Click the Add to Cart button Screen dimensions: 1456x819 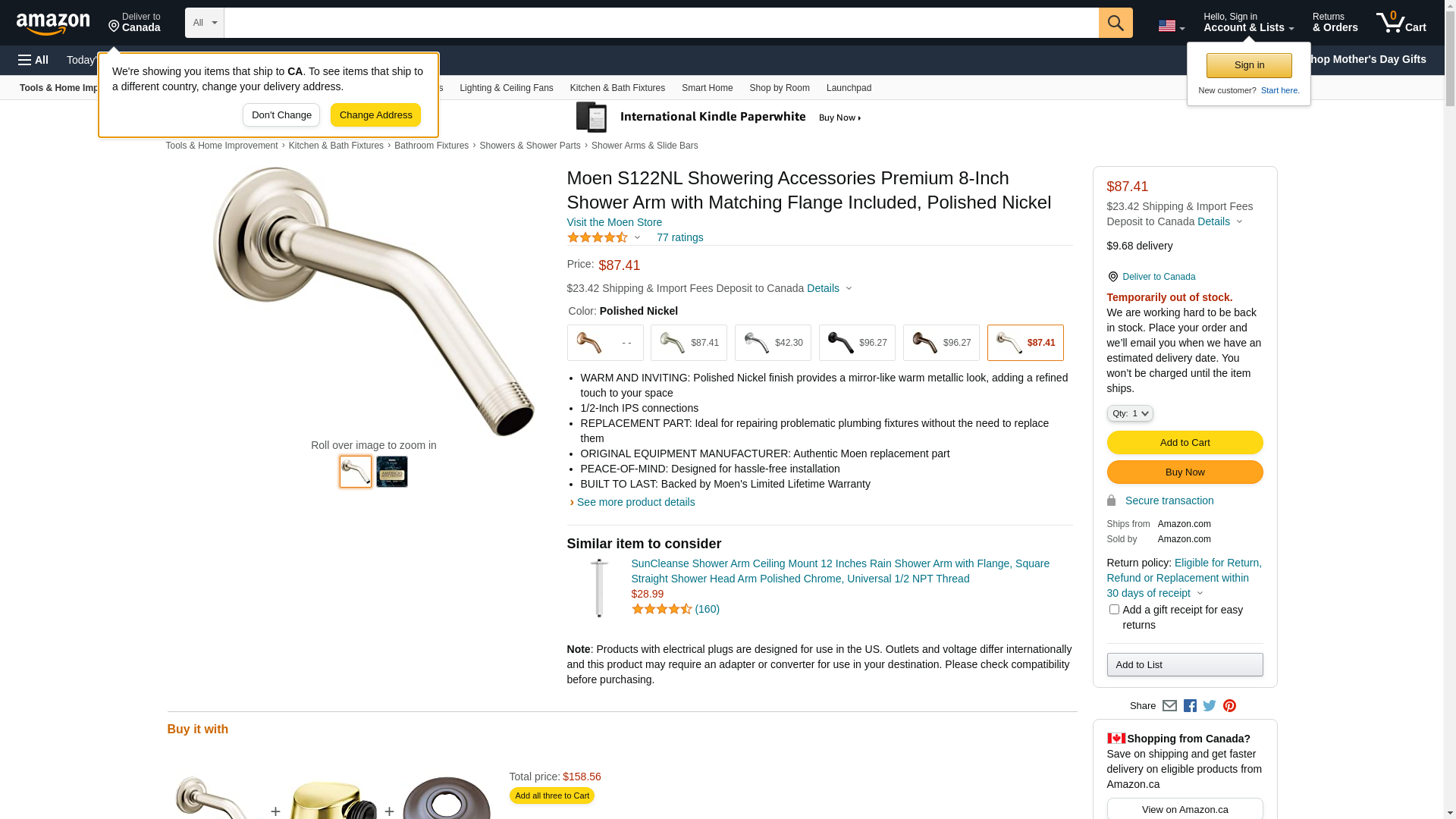(1185, 443)
